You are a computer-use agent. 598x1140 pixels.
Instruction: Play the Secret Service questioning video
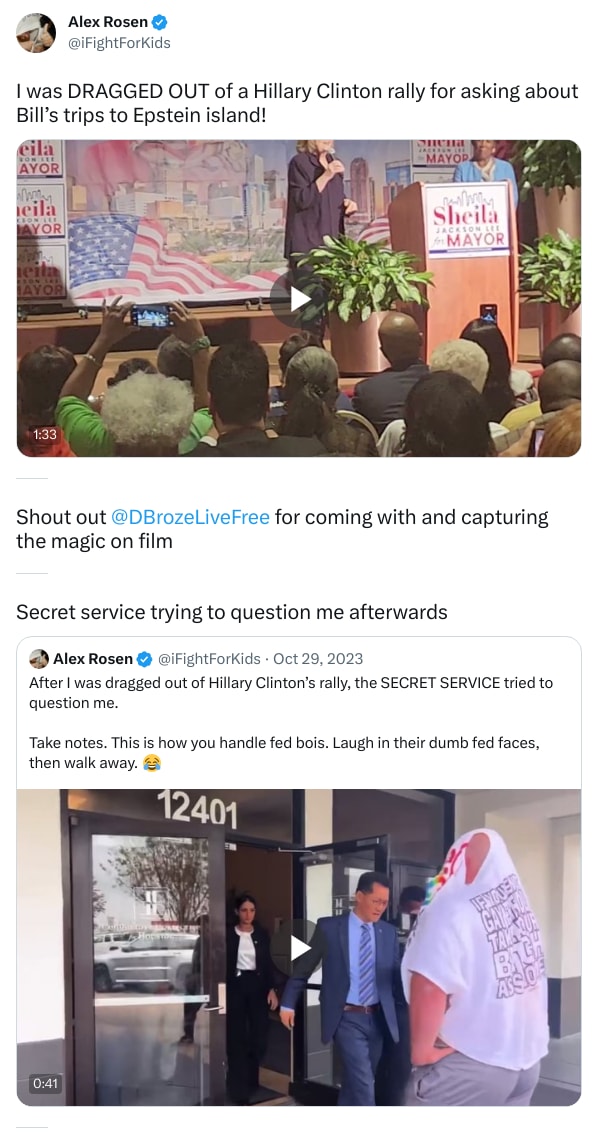[298, 947]
